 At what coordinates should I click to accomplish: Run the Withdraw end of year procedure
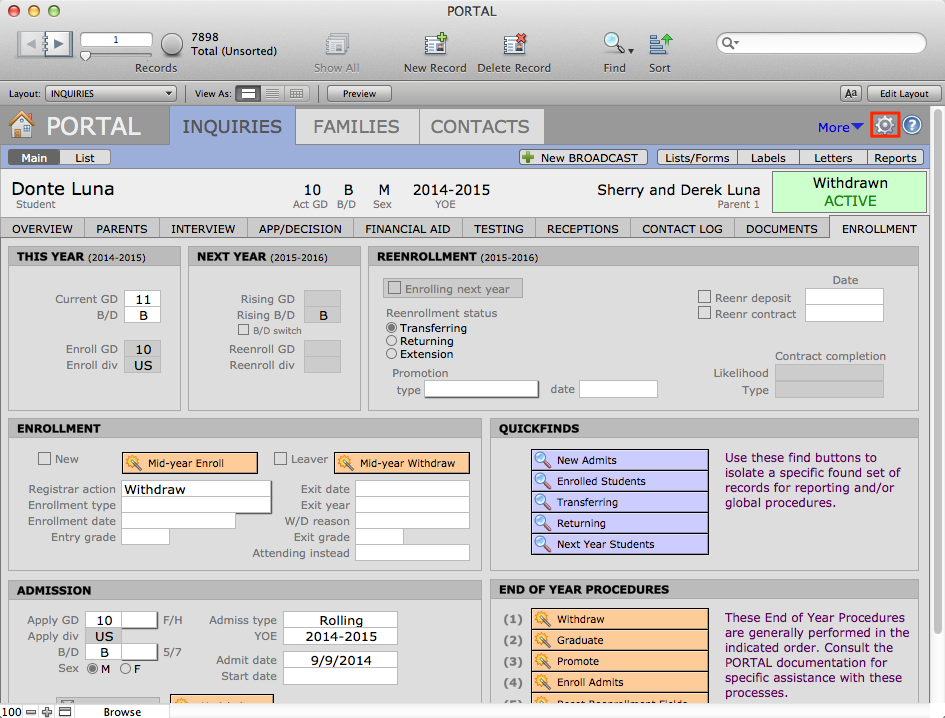tap(620, 619)
